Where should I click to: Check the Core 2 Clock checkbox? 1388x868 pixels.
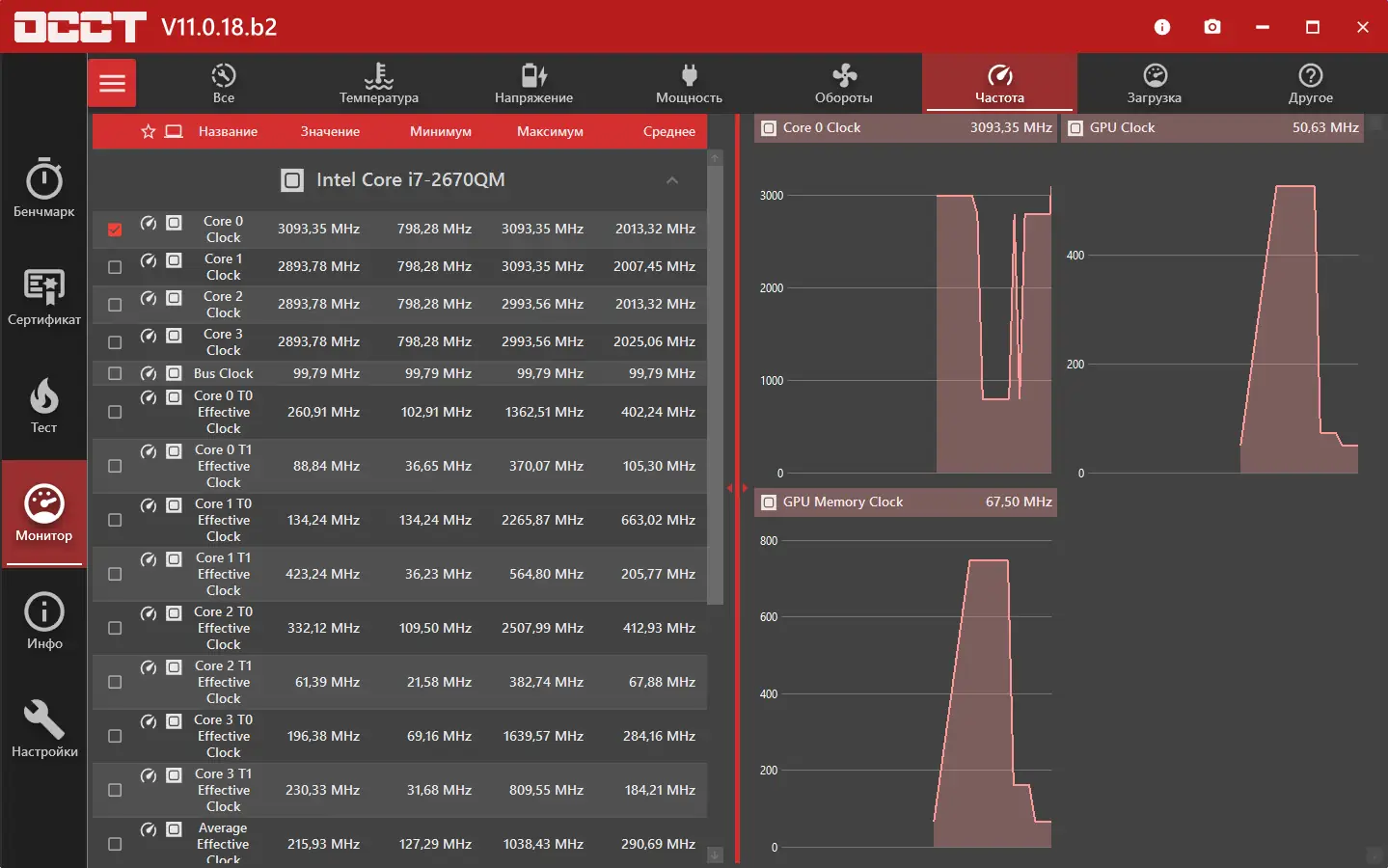click(115, 305)
